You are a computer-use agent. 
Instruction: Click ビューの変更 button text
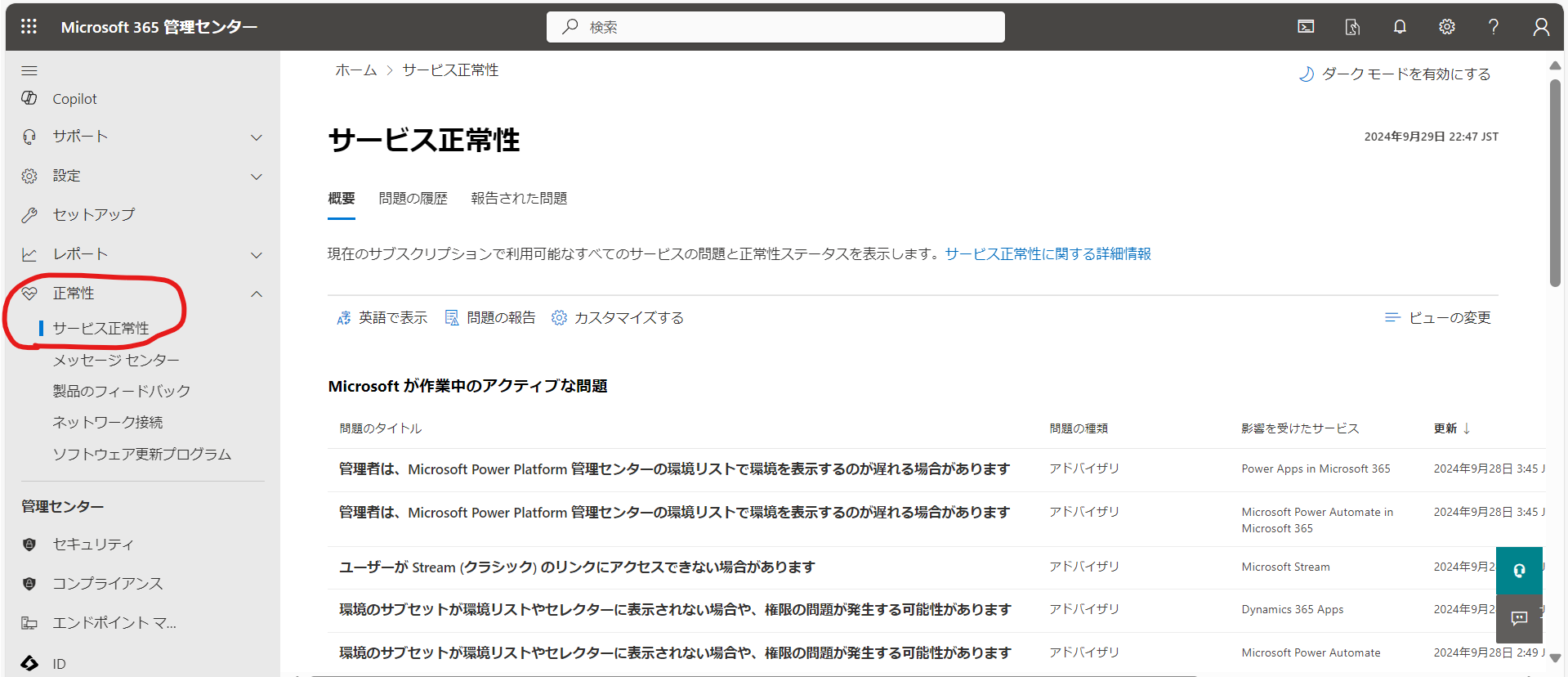tap(1450, 317)
